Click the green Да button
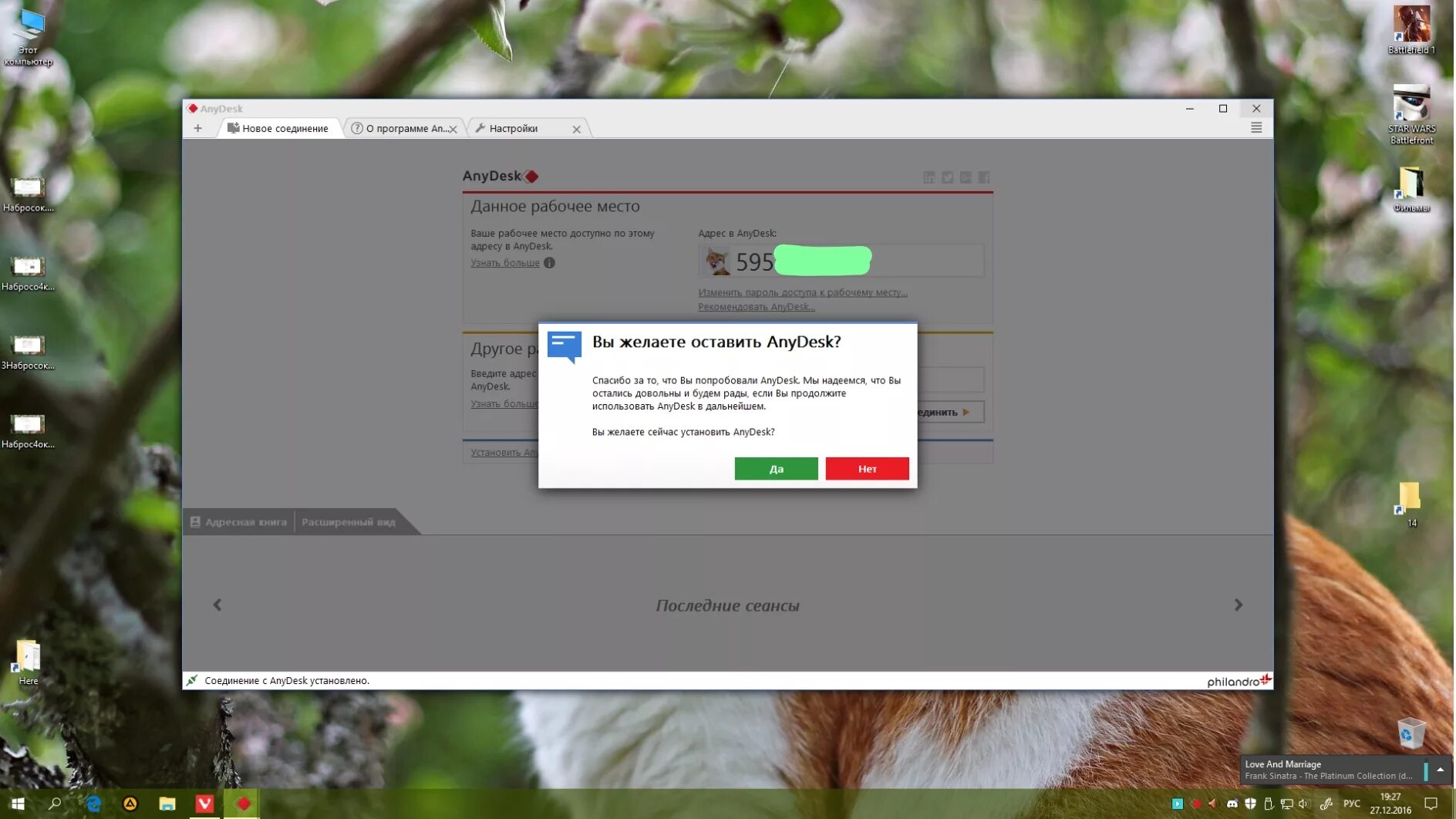Viewport: 1456px width, 819px height. pos(776,468)
